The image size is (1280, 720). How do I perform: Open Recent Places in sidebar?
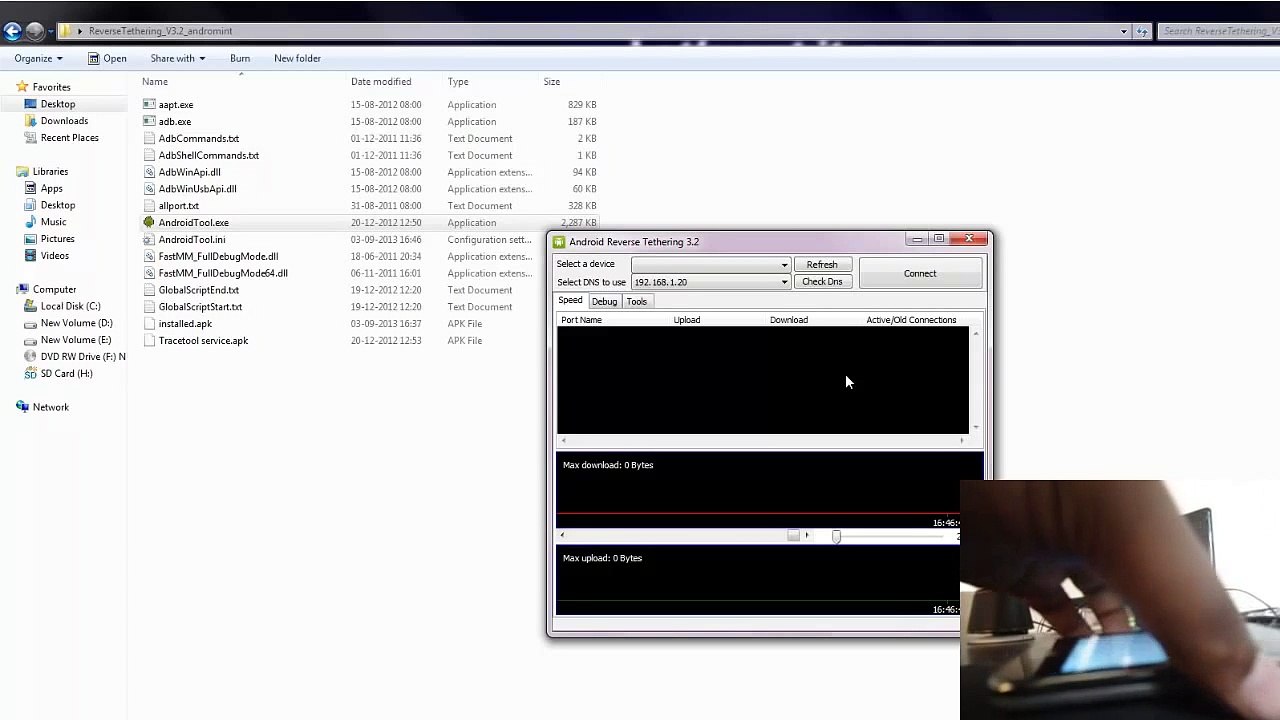(x=69, y=138)
